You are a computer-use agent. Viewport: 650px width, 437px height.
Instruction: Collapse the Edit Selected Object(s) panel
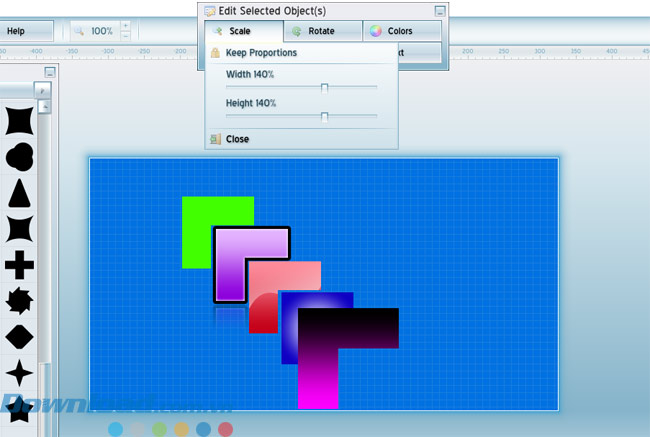pos(439,11)
